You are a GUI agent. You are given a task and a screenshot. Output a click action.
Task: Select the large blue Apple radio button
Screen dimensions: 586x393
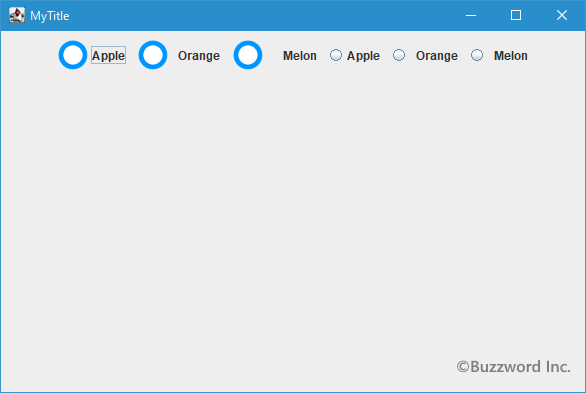73,55
